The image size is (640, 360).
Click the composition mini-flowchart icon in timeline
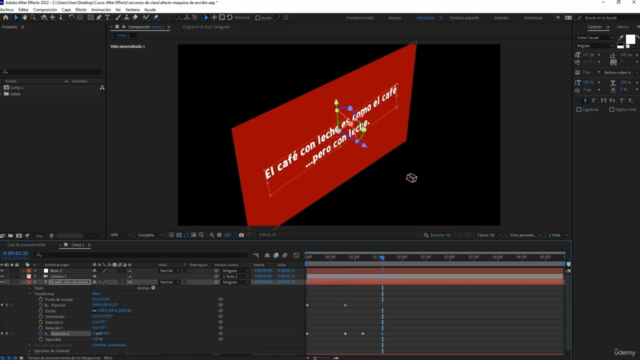256,255
